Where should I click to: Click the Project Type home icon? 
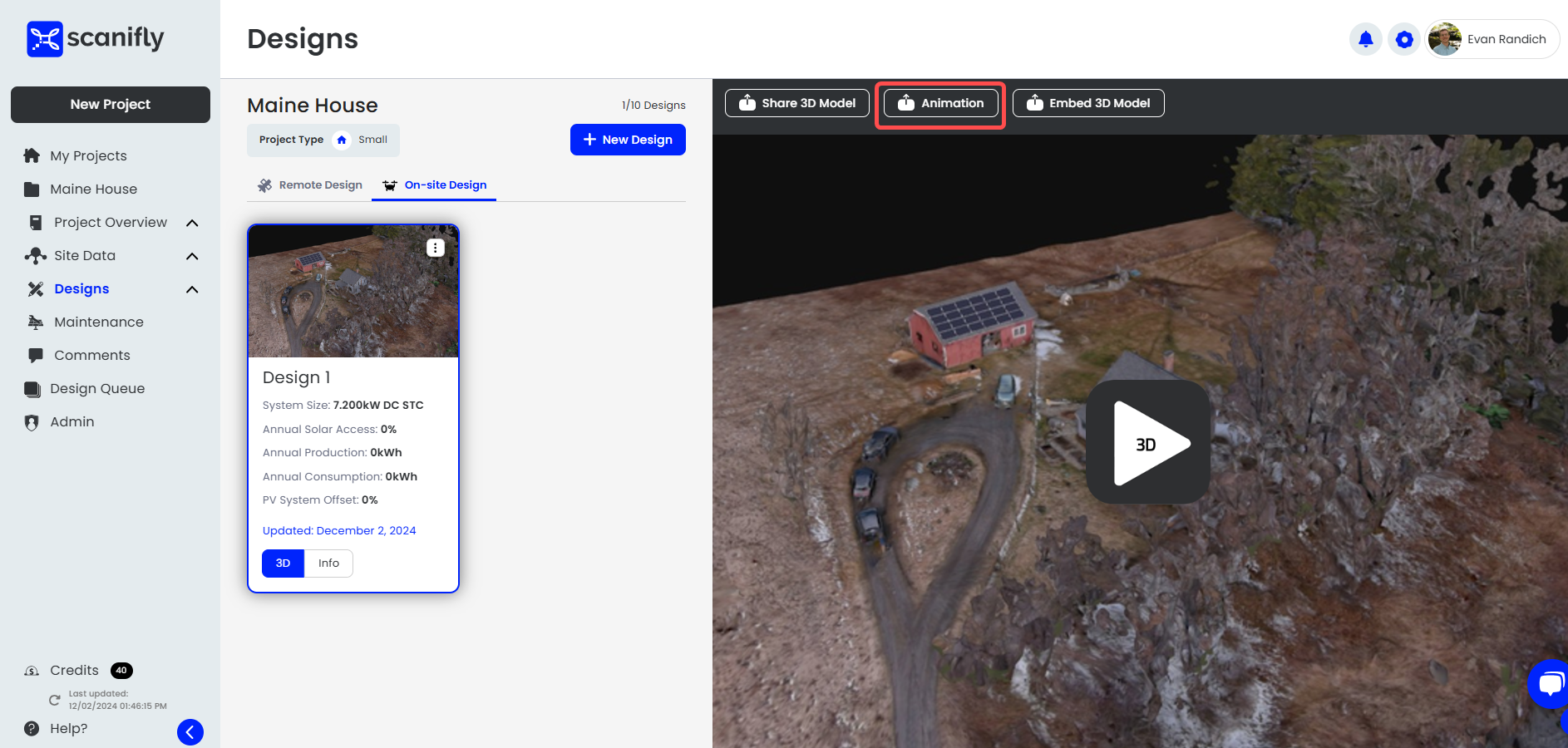[342, 140]
